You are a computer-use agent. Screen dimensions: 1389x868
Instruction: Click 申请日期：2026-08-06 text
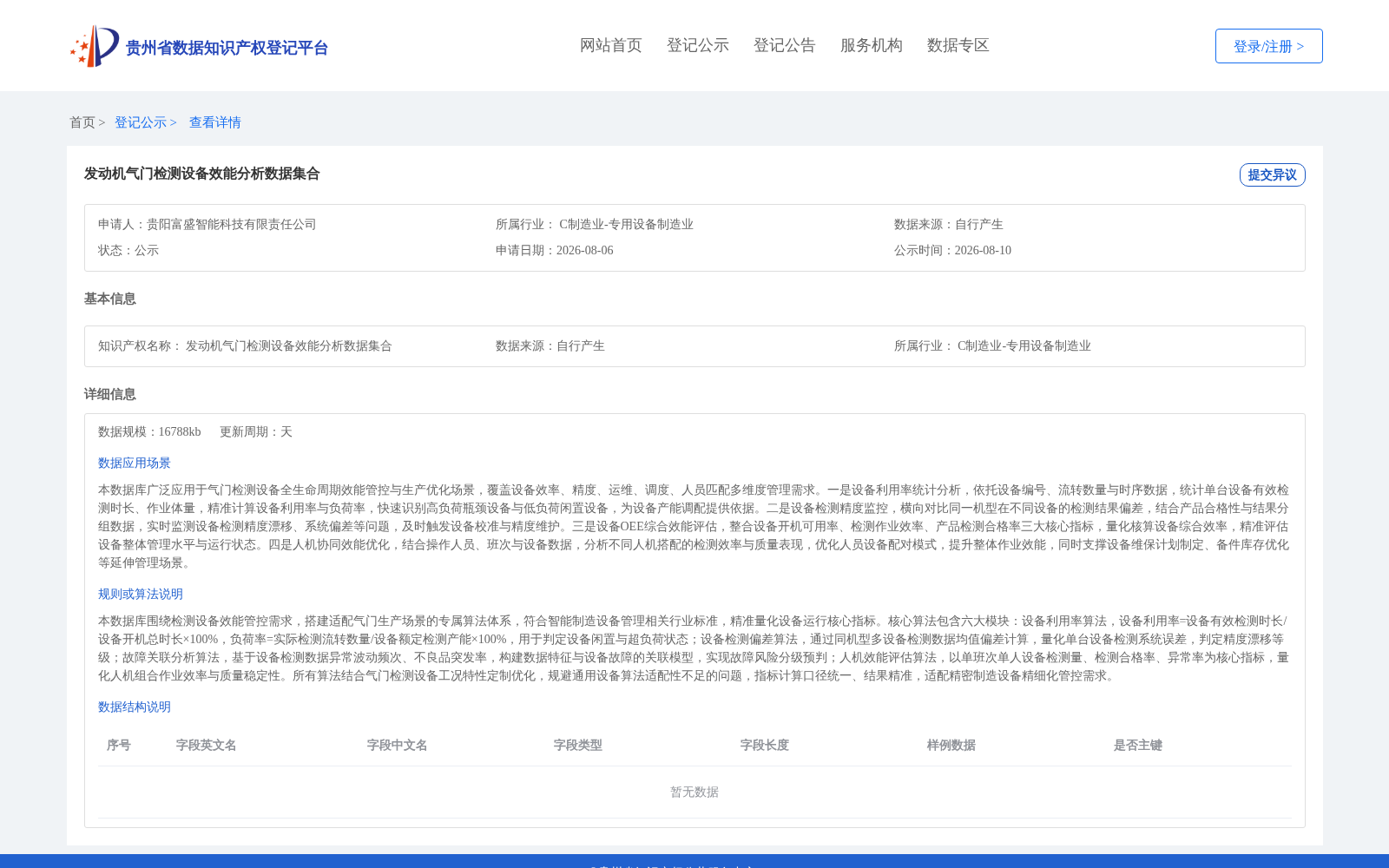[x=554, y=250]
